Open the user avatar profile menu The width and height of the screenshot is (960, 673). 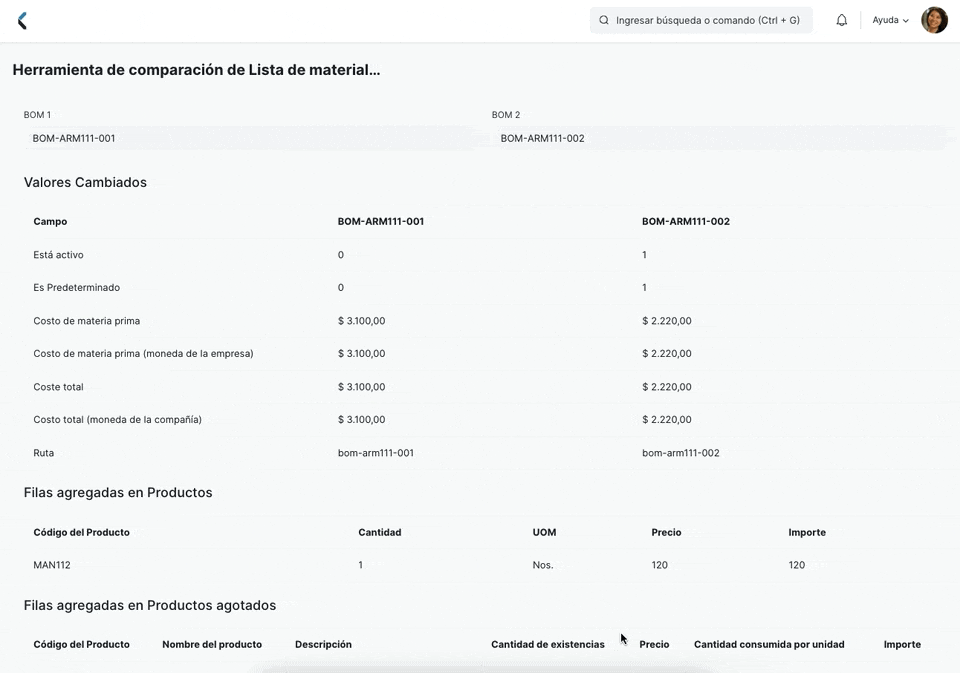pyautogui.click(x=933, y=19)
